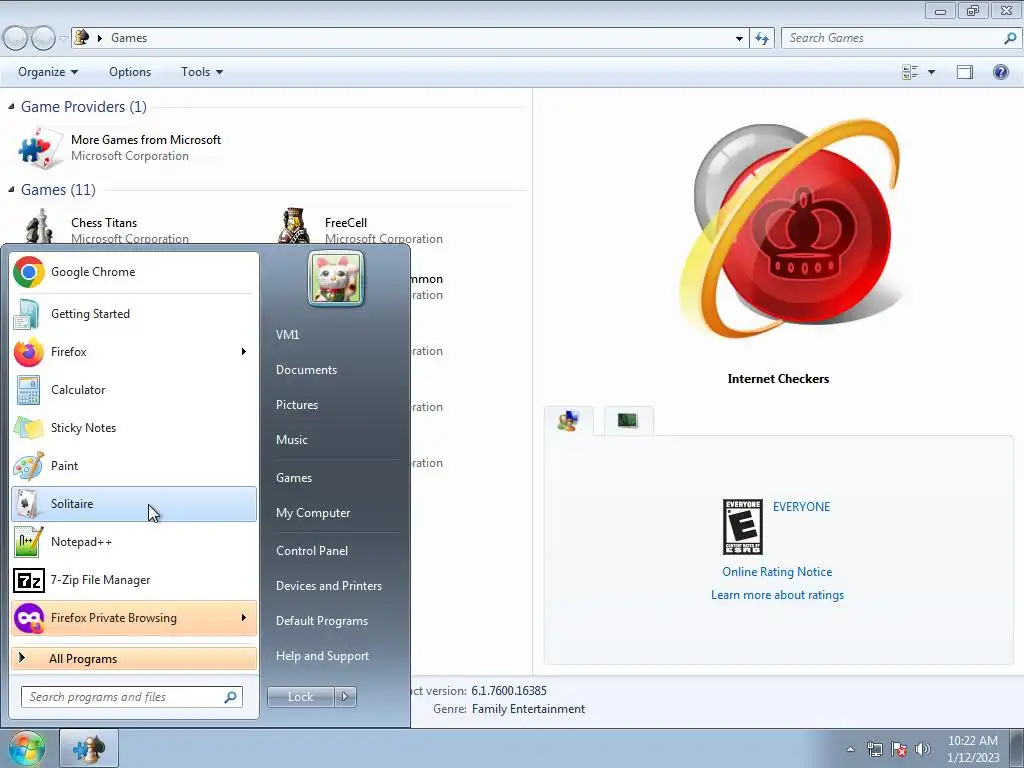Open the Tools dropdown menu
1024x768 pixels.
pyautogui.click(x=202, y=72)
